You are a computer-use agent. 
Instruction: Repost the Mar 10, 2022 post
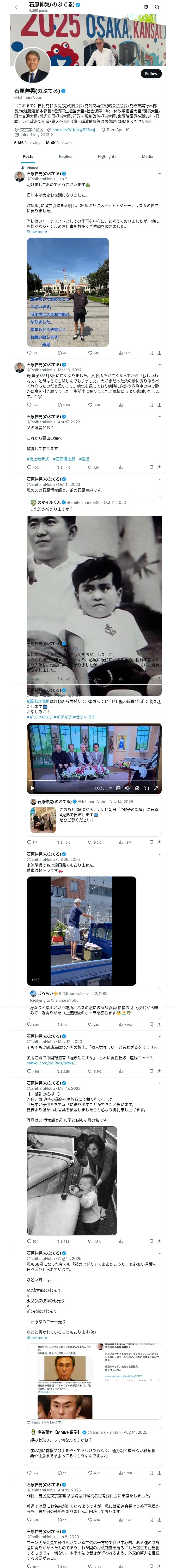click(x=63, y=405)
